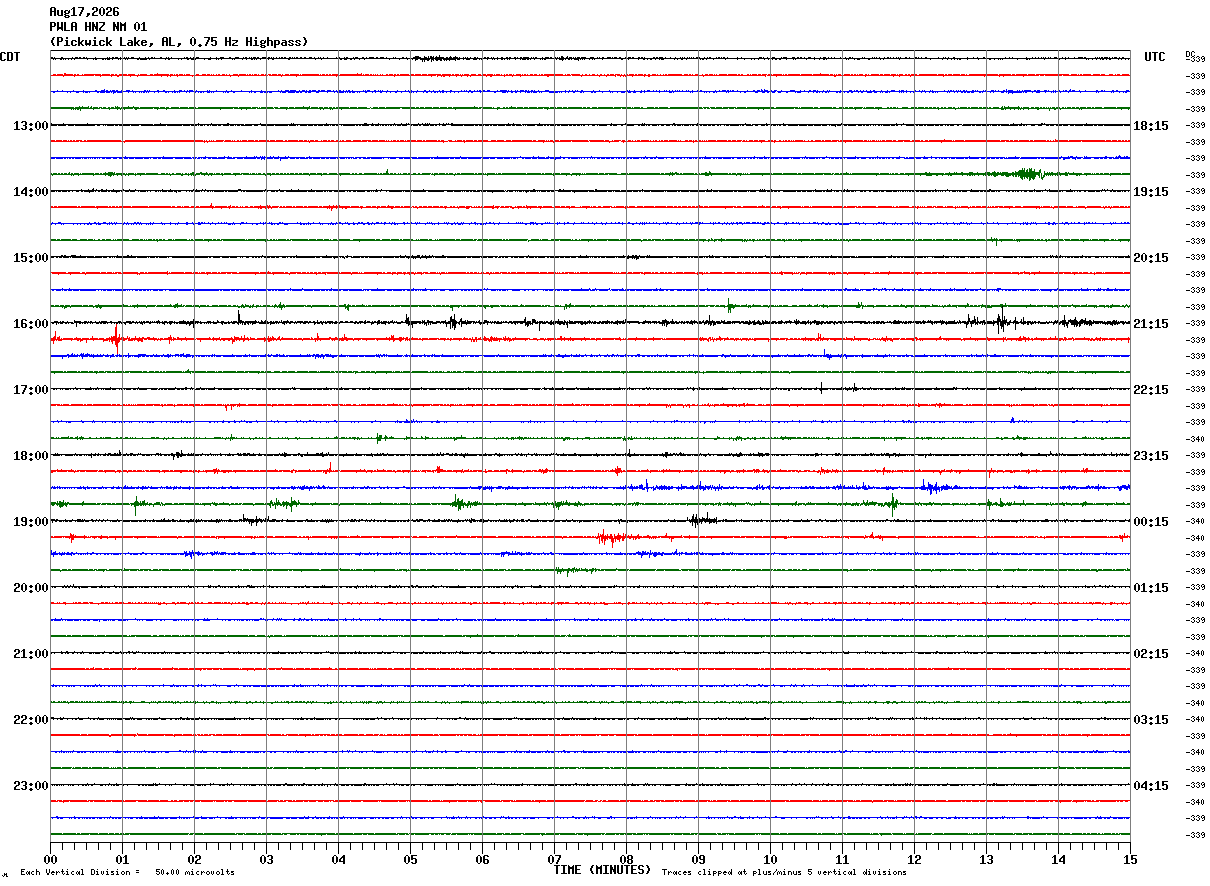This screenshot has width=1210, height=886.
Task: Select the 16:00 CDT hour marker
Action: (x=30, y=324)
